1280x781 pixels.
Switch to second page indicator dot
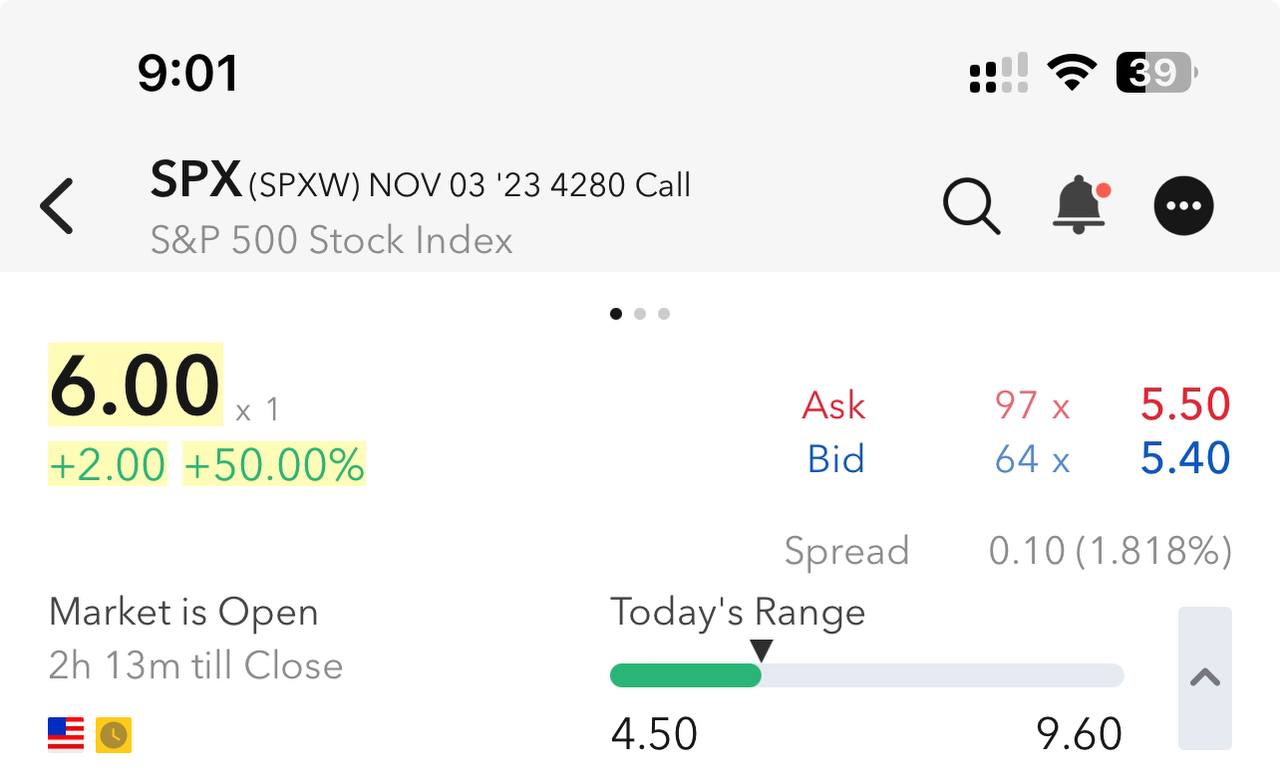click(x=640, y=314)
